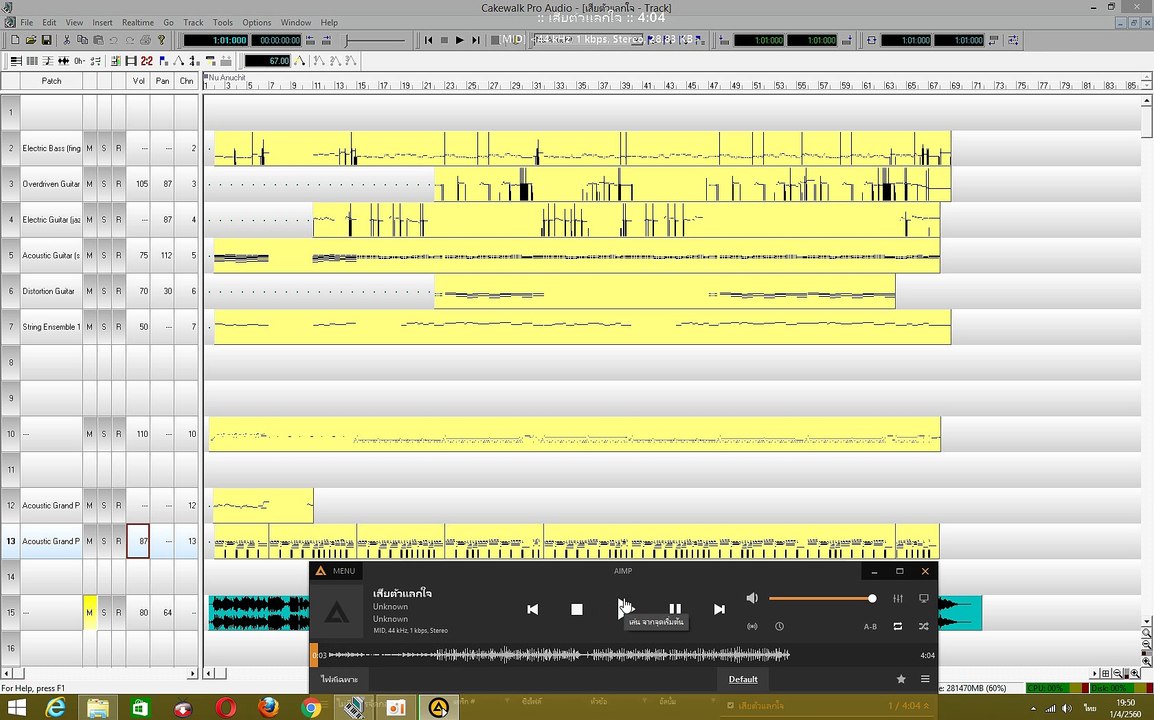1154x720 pixels.
Task: Open the File menu
Action: [x=26, y=22]
